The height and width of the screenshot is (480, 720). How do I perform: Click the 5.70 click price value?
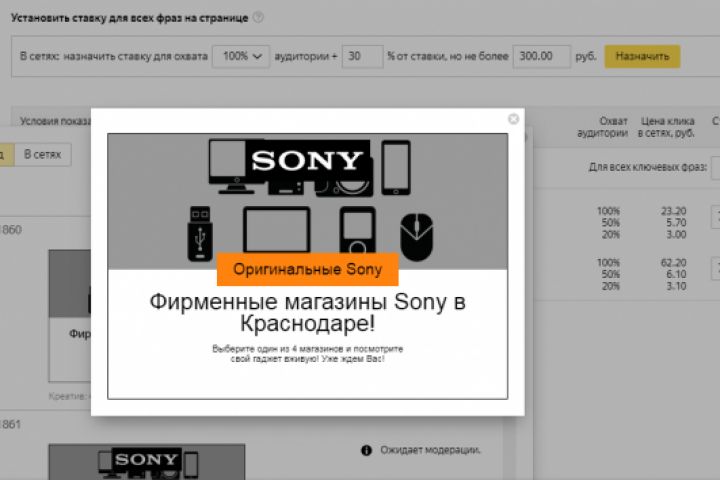(x=676, y=223)
